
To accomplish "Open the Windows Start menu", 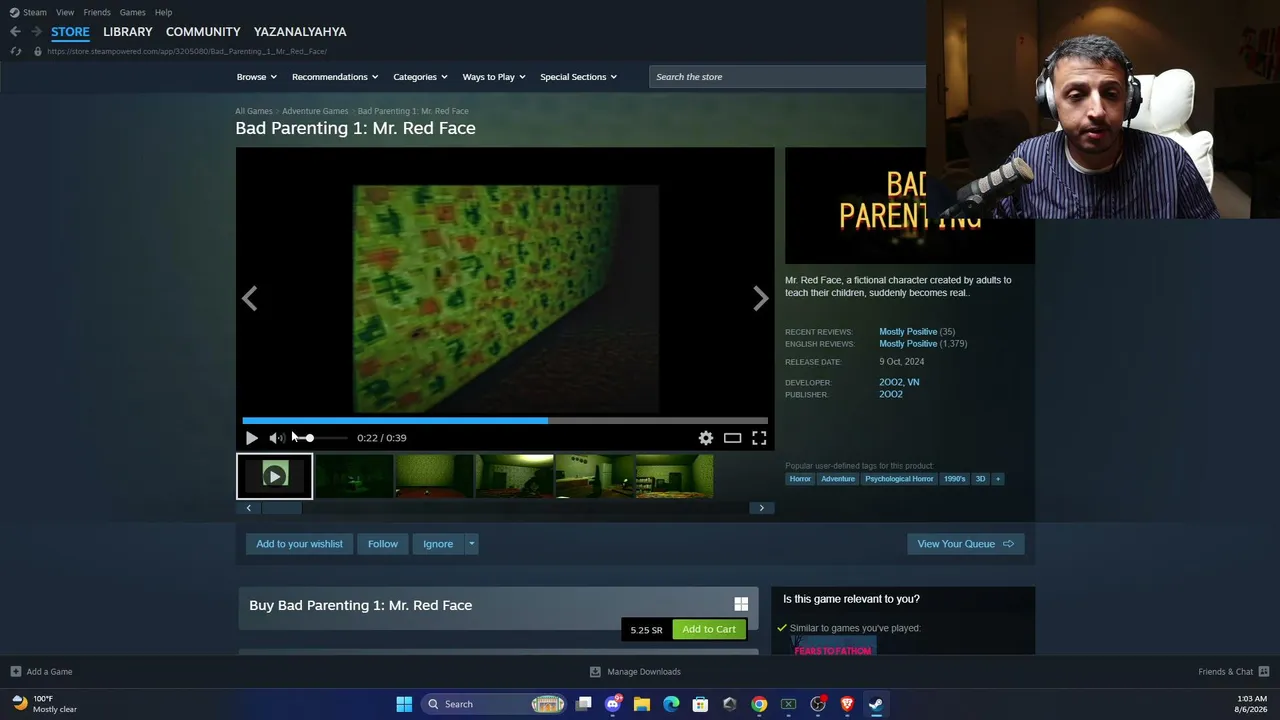I will click(x=404, y=704).
